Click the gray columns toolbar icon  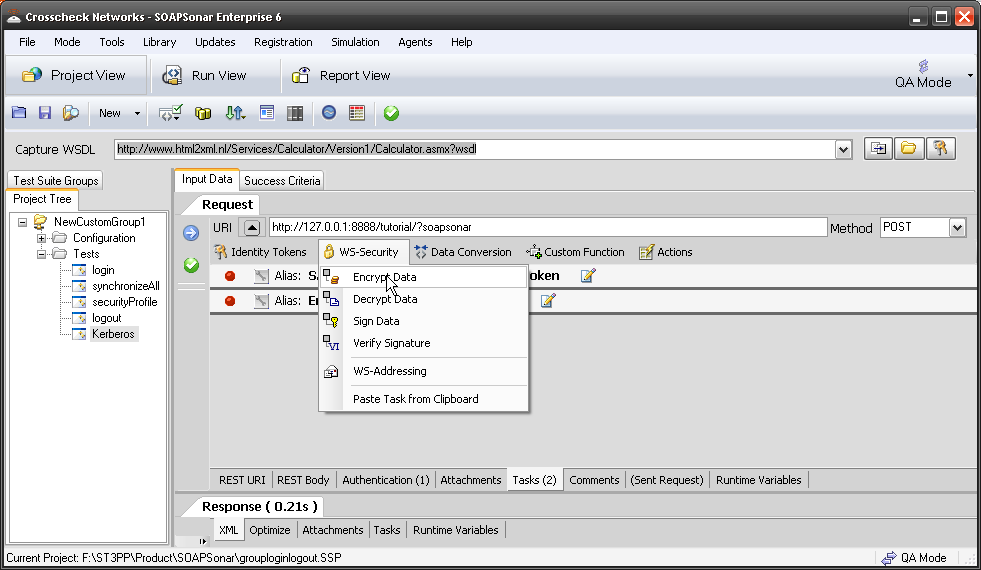(295, 113)
